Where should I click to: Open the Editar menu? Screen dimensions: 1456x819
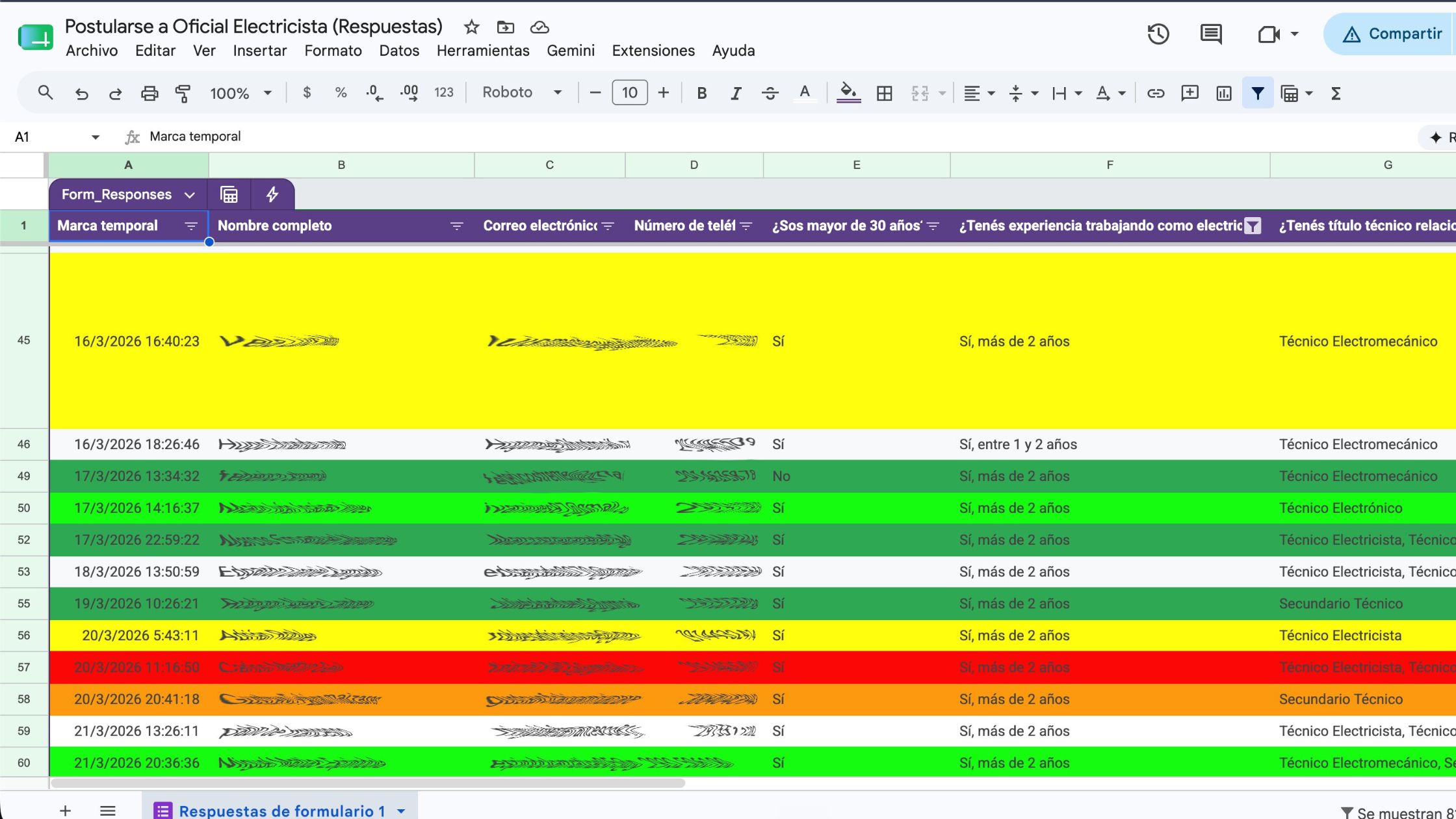click(x=155, y=51)
